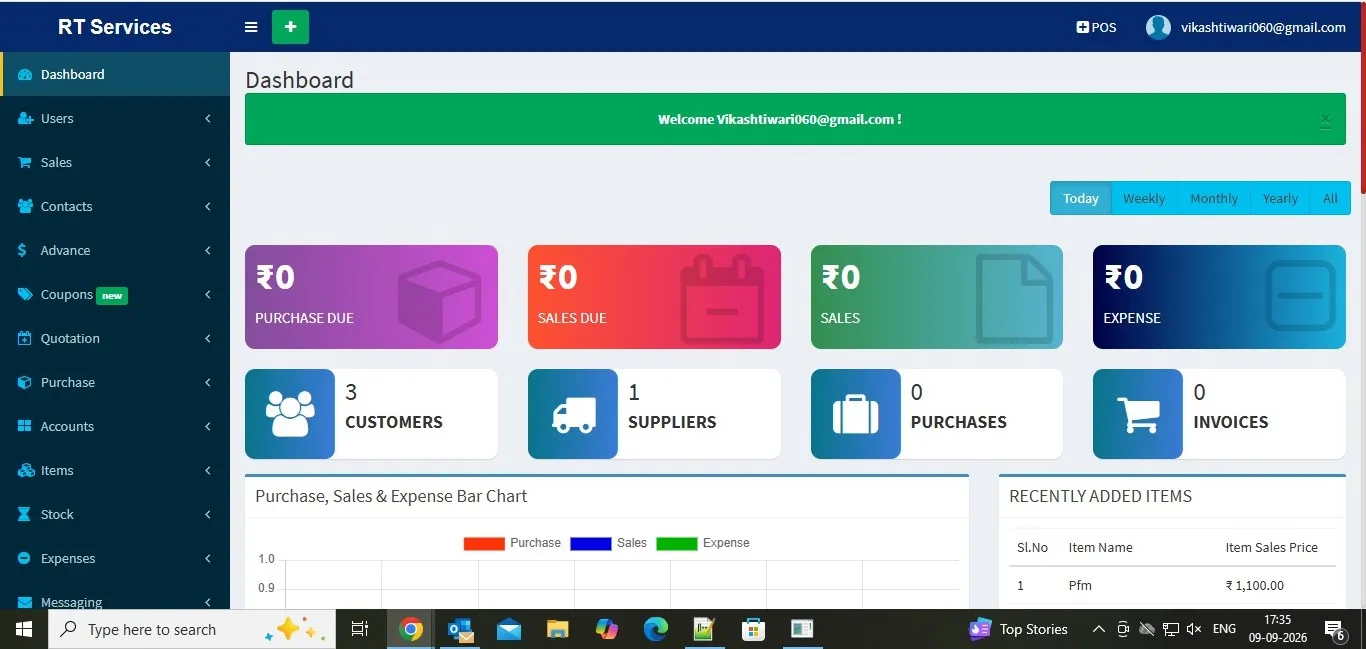This screenshot has width=1366, height=649.
Task: Click the Advance dollar sign icon
Action: pyautogui.click(x=23, y=251)
